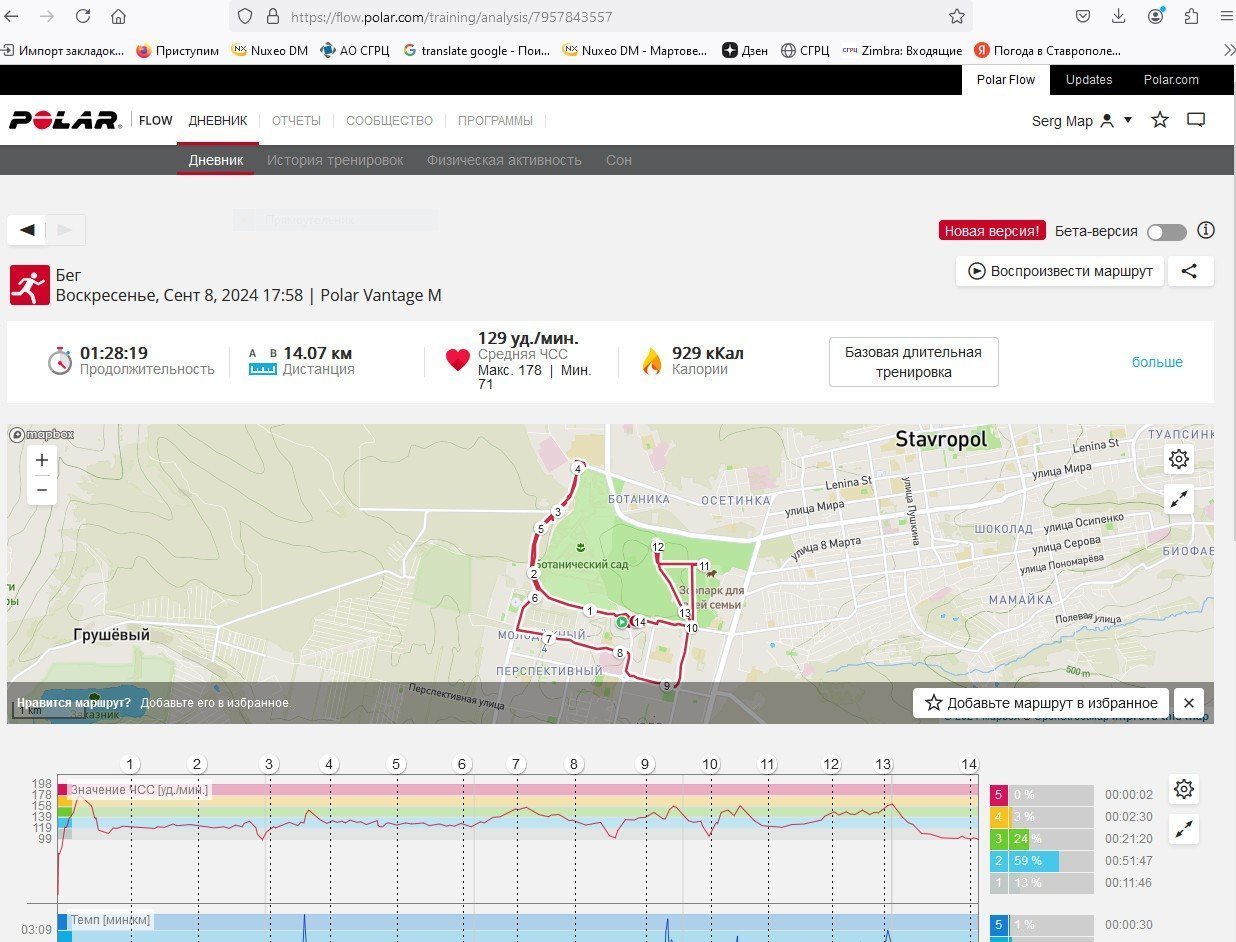This screenshot has height=942, width=1236.
Task: Click lap marker 14 above the heart rate graph
Action: pos(969,764)
